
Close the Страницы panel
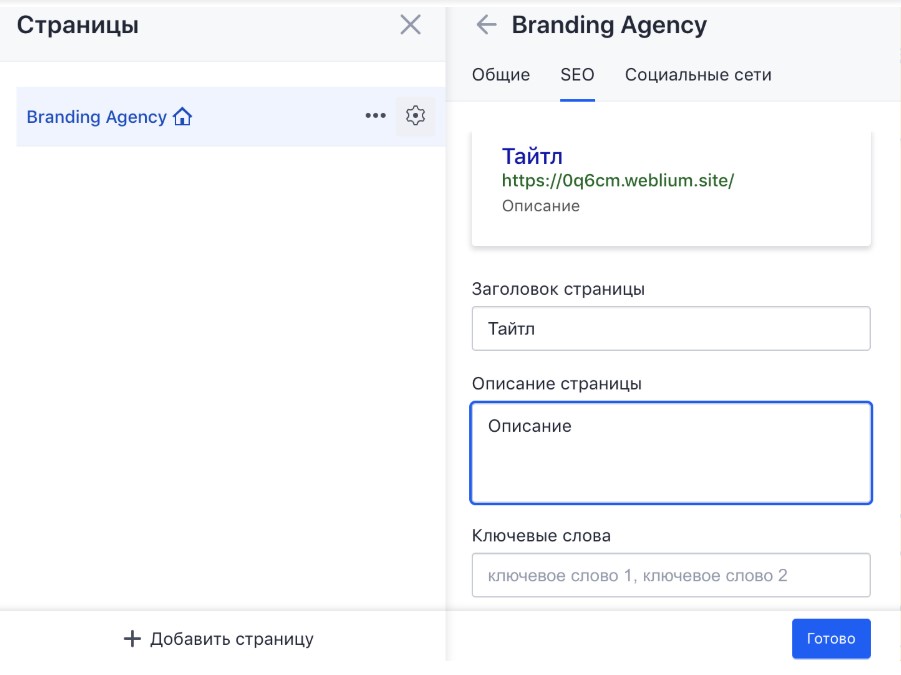(410, 26)
